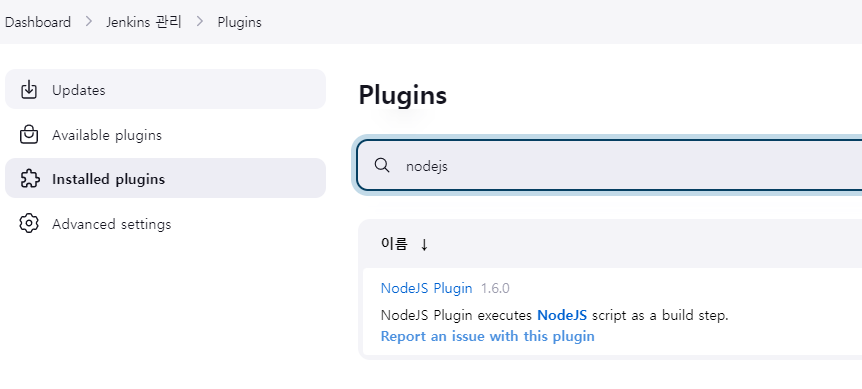Select Installed plugins in the sidebar
The image size is (862, 389).
pyautogui.click(x=165, y=178)
